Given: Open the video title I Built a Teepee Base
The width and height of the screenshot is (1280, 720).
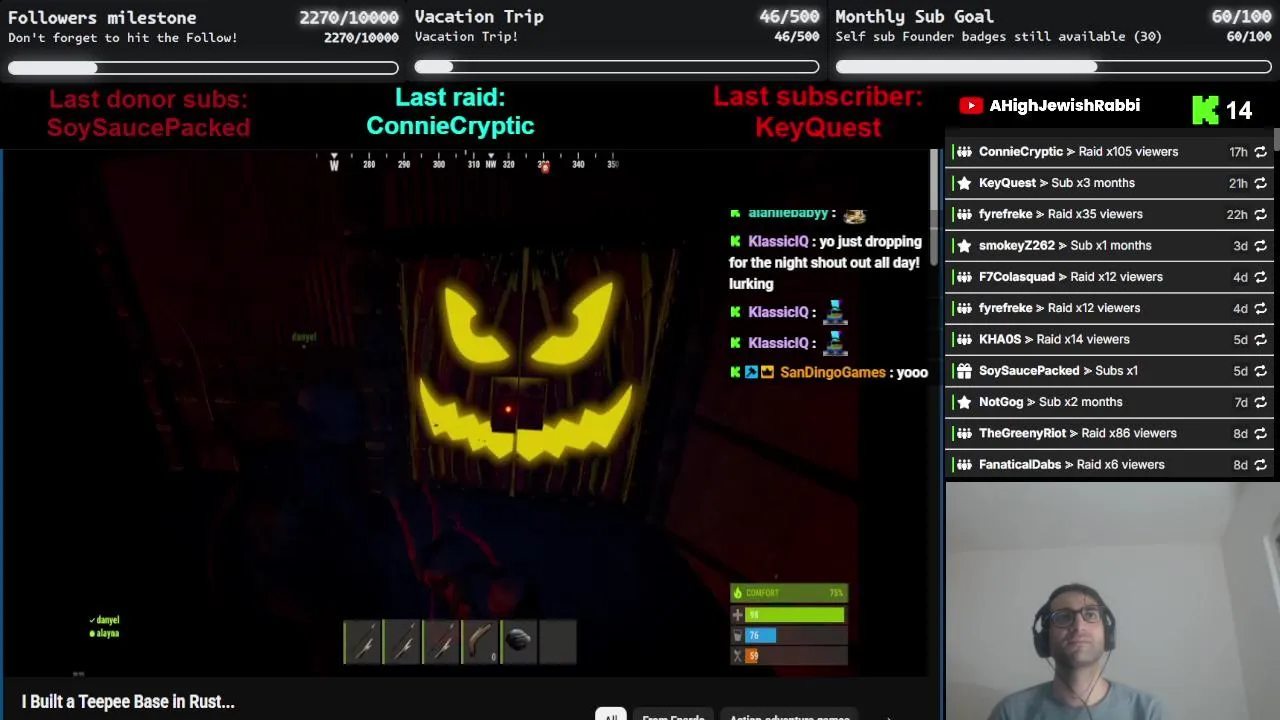Looking at the screenshot, I should coord(128,702).
